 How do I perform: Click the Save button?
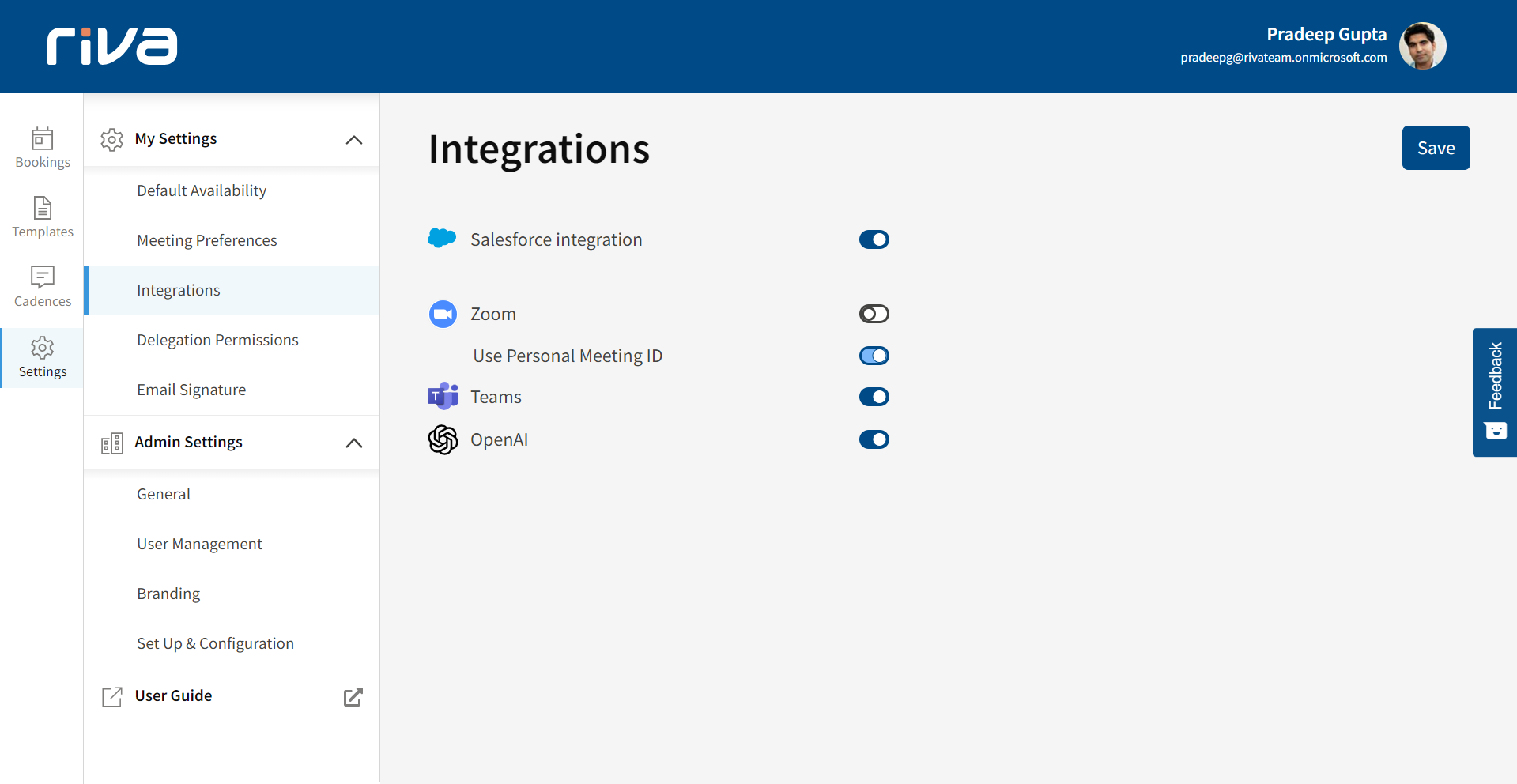tap(1436, 148)
